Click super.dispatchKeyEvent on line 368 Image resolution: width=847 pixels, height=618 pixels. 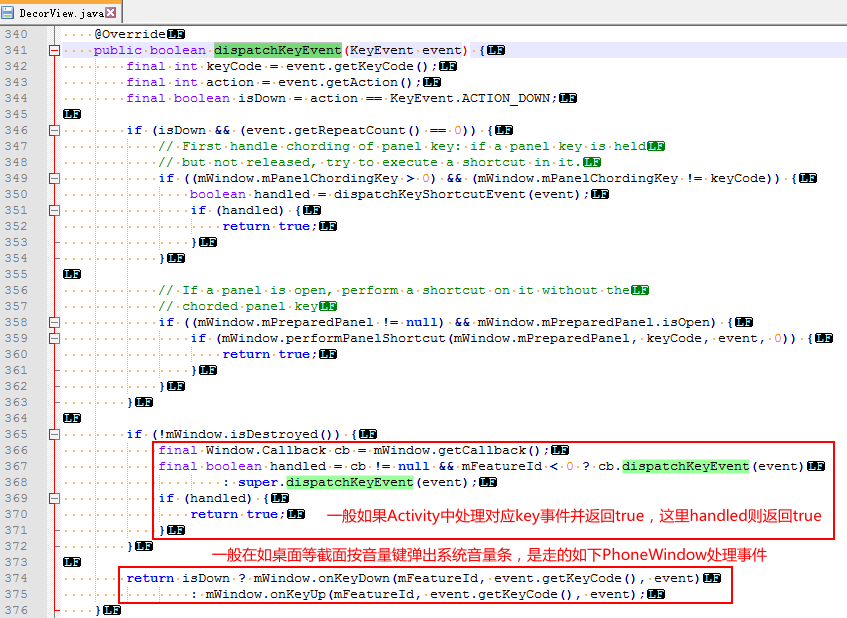click(326, 482)
